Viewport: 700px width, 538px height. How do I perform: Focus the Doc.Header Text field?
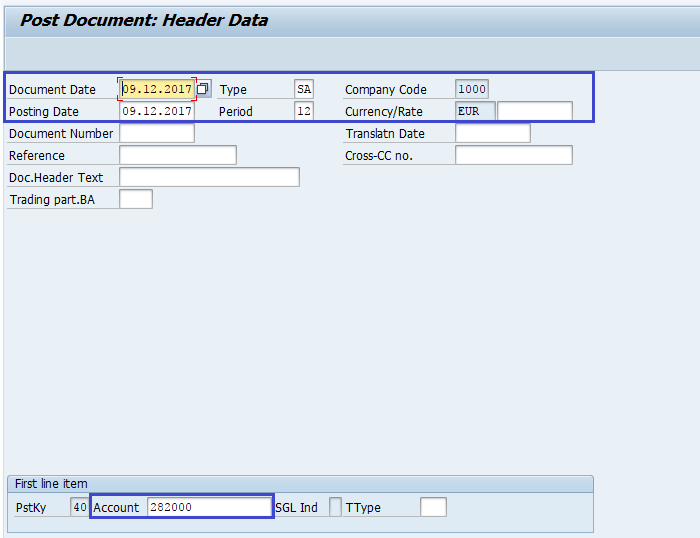pyautogui.click(x=209, y=177)
